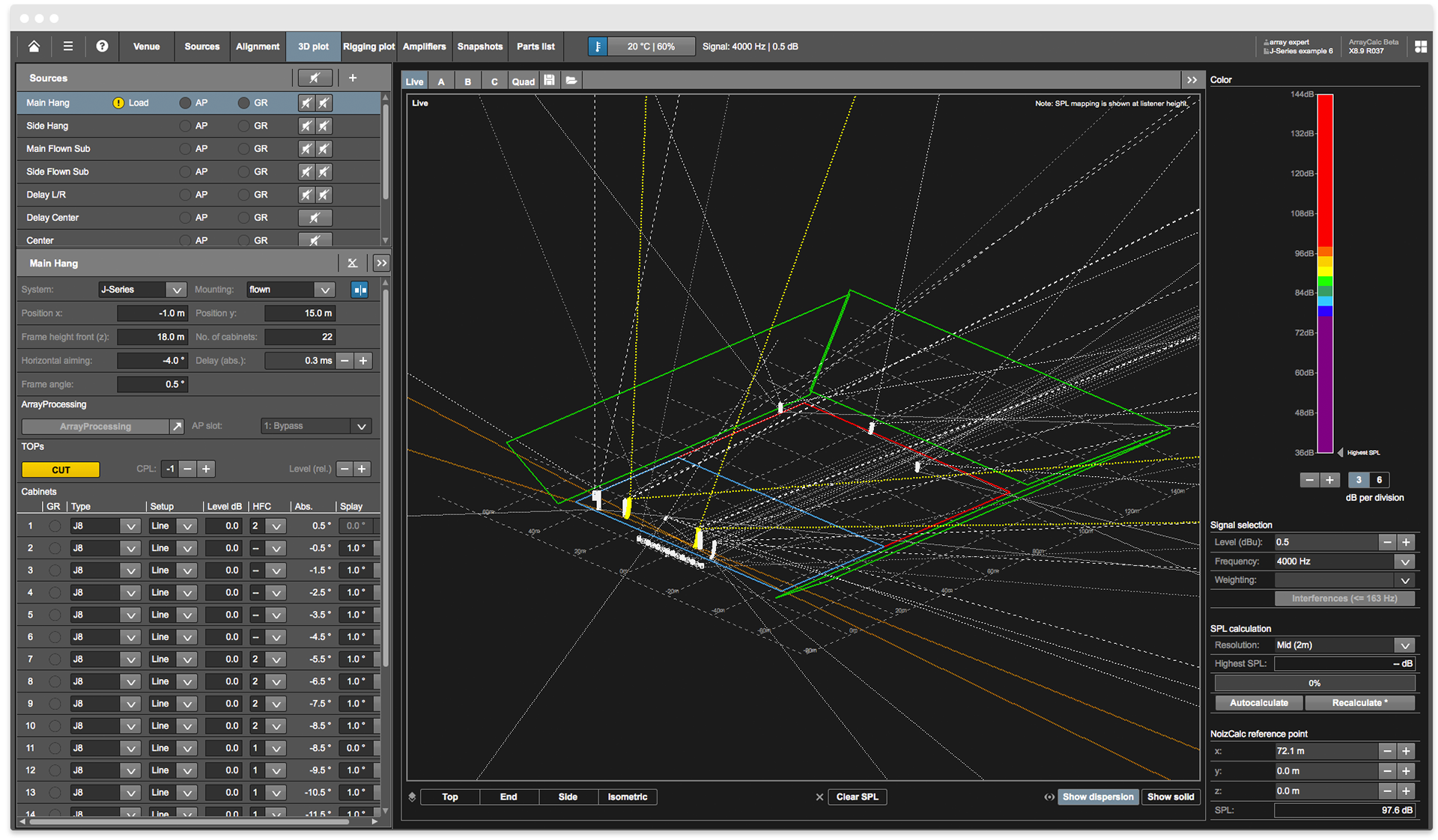Mute all sources in Sources header
Viewport: 1438px width, 840px height.
(315, 78)
